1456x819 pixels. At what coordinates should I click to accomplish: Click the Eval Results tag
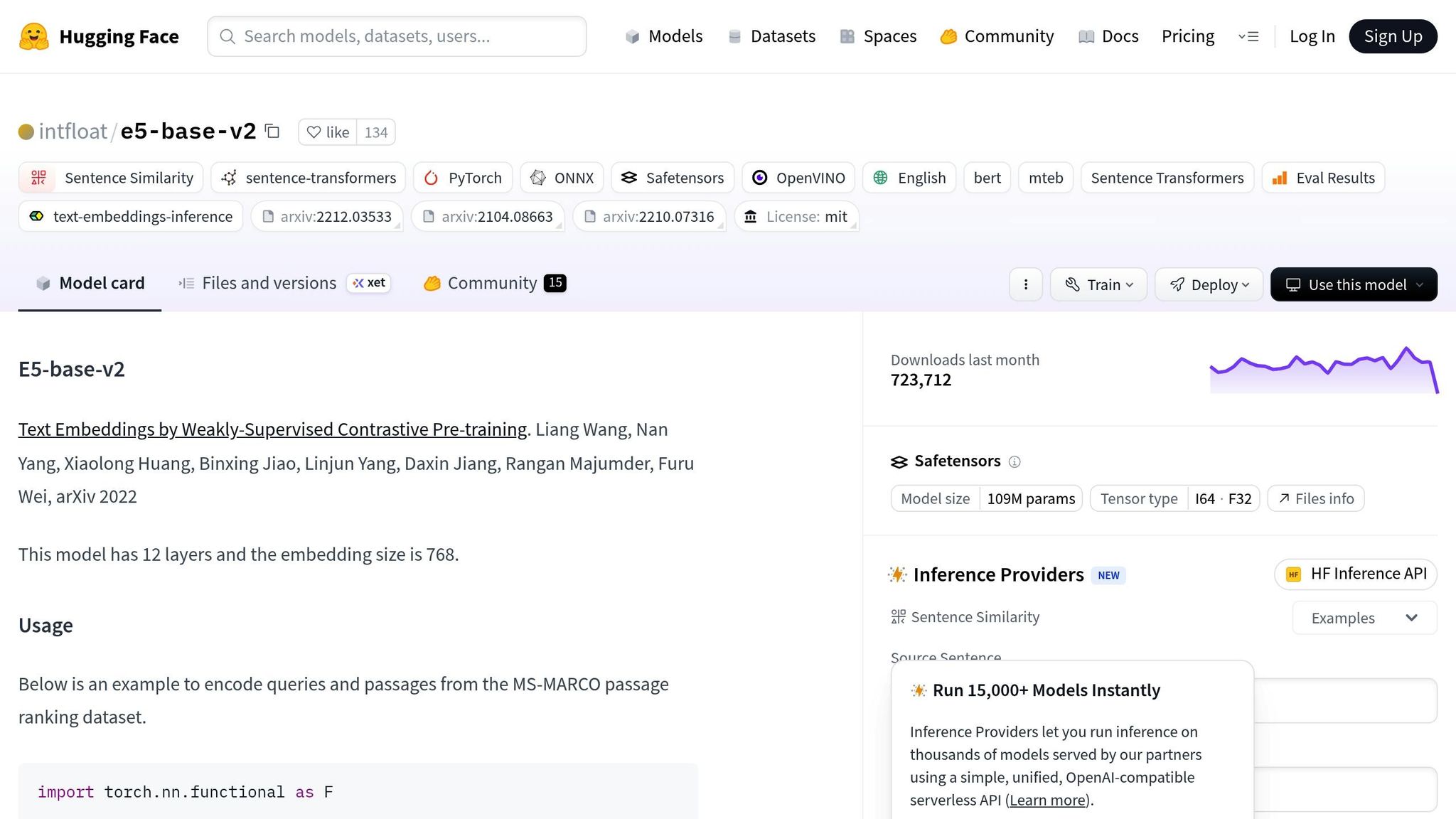tap(1323, 178)
